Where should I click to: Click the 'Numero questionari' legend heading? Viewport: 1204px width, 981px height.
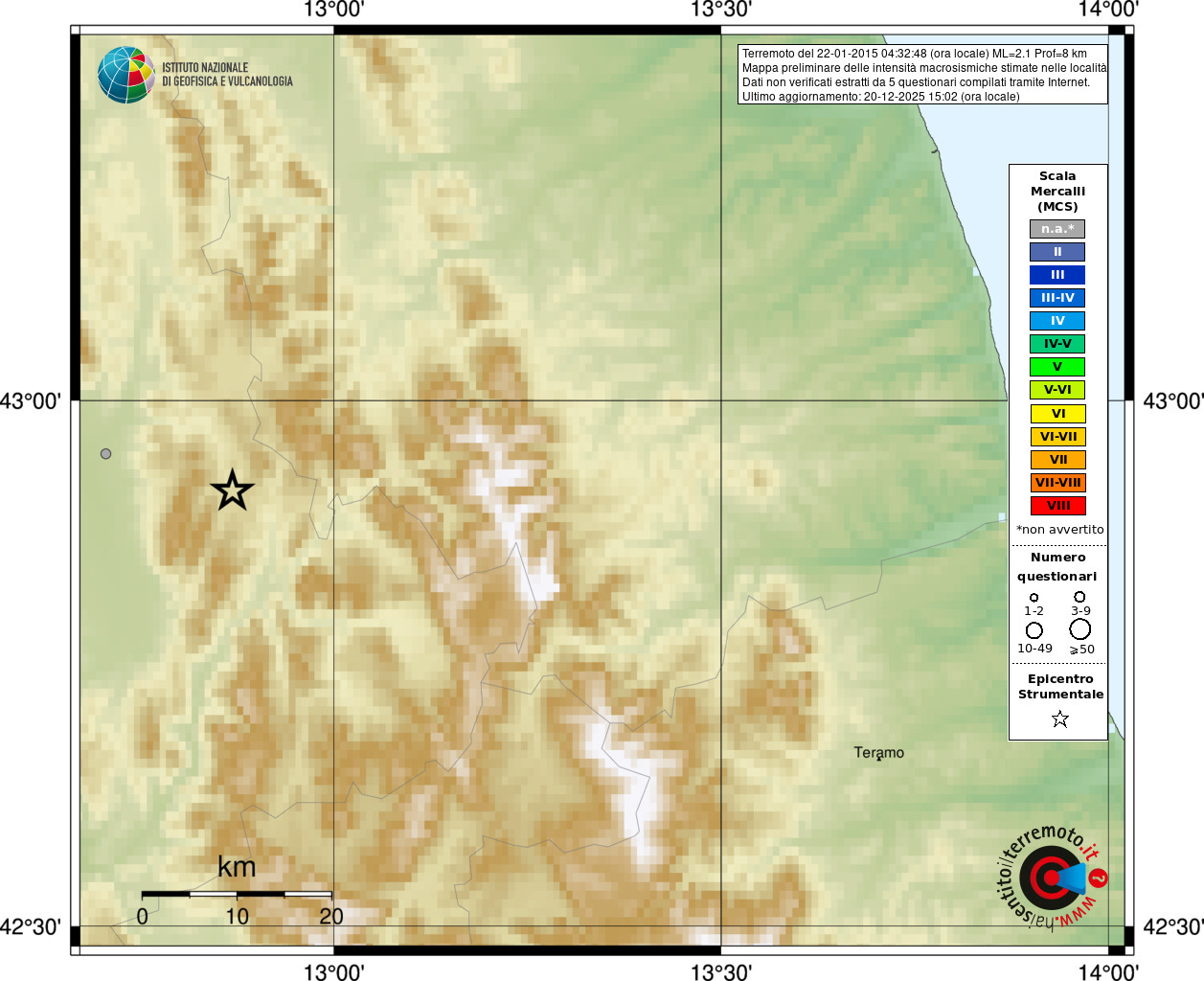[1057, 566]
